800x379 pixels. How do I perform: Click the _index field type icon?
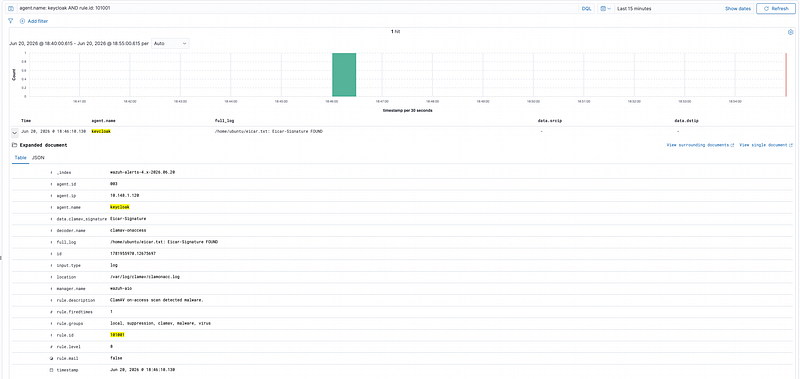click(x=51, y=172)
